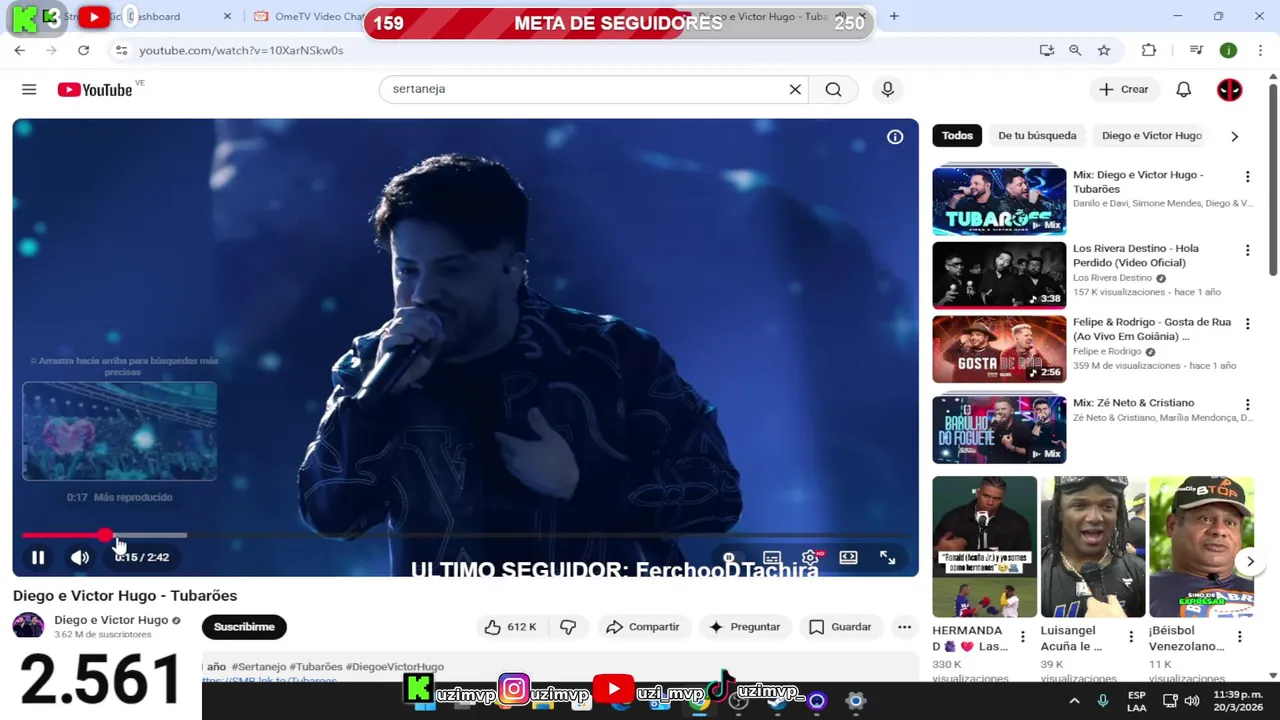Open the notifications bell
Image resolution: width=1280 pixels, height=720 pixels.
tap(1183, 89)
